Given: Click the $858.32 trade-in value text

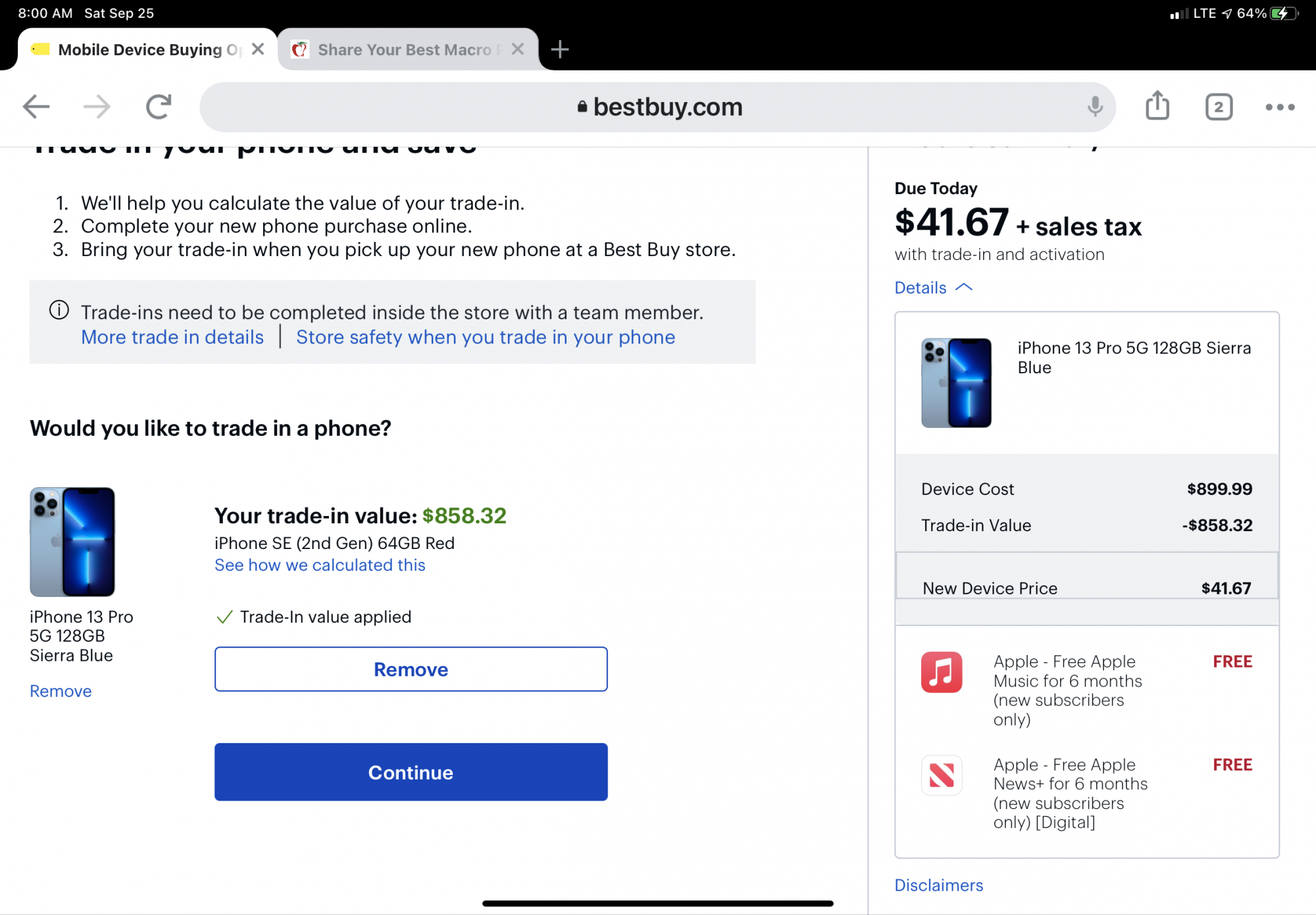Looking at the screenshot, I should [x=465, y=515].
